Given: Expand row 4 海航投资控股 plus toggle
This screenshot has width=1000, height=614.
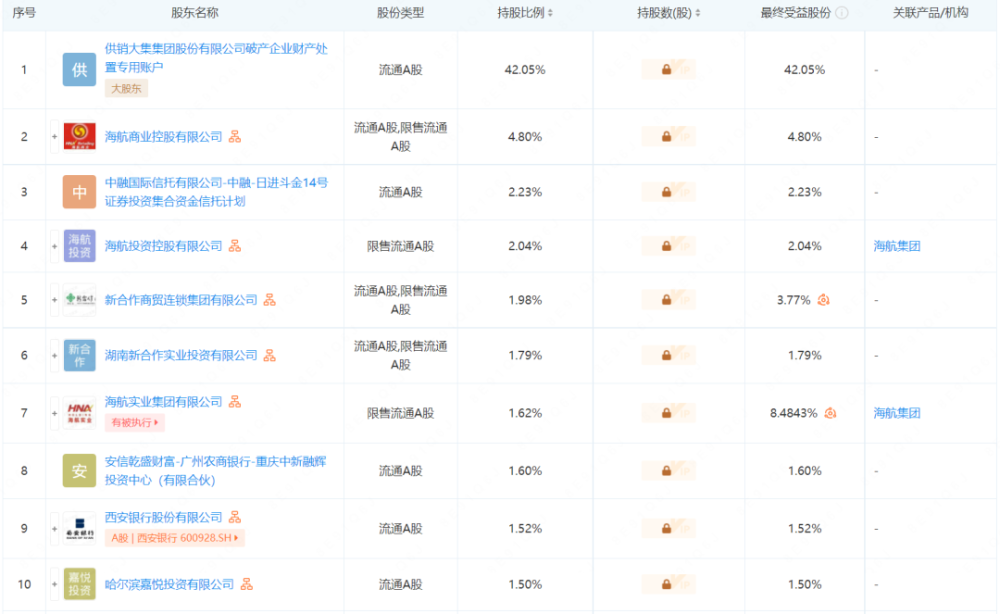Looking at the screenshot, I should [54, 246].
